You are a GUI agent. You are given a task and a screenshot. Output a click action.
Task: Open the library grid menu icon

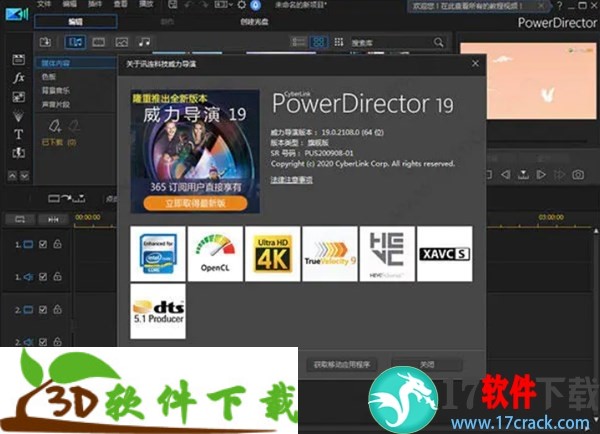tap(339, 42)
